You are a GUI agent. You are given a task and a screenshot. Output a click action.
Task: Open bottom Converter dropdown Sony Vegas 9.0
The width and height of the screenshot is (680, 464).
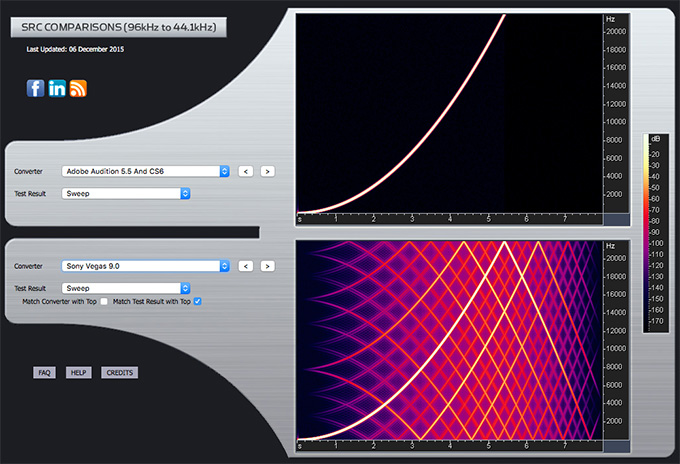pos(145,266)
